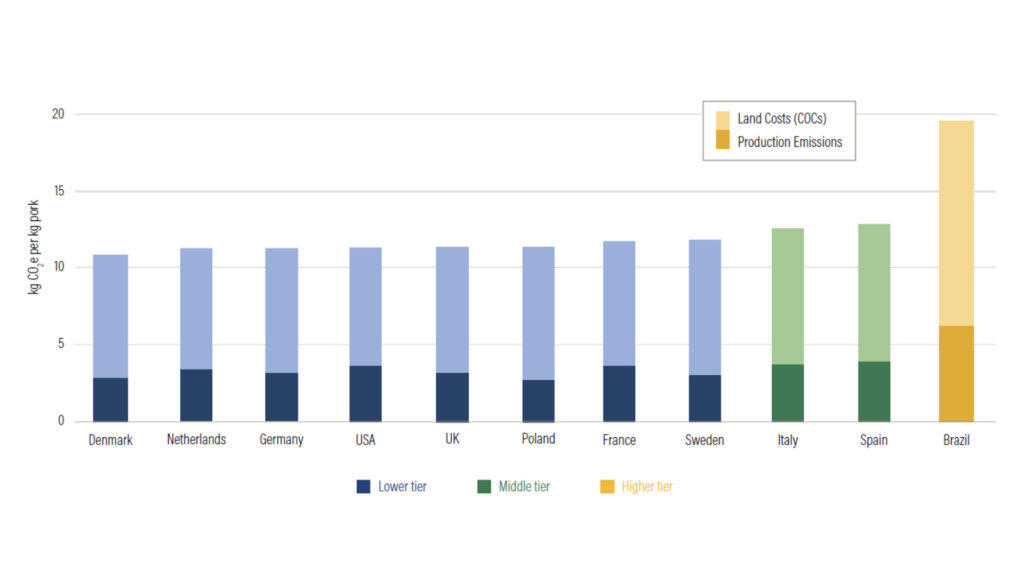Select the Middle tier legend label

524,487
